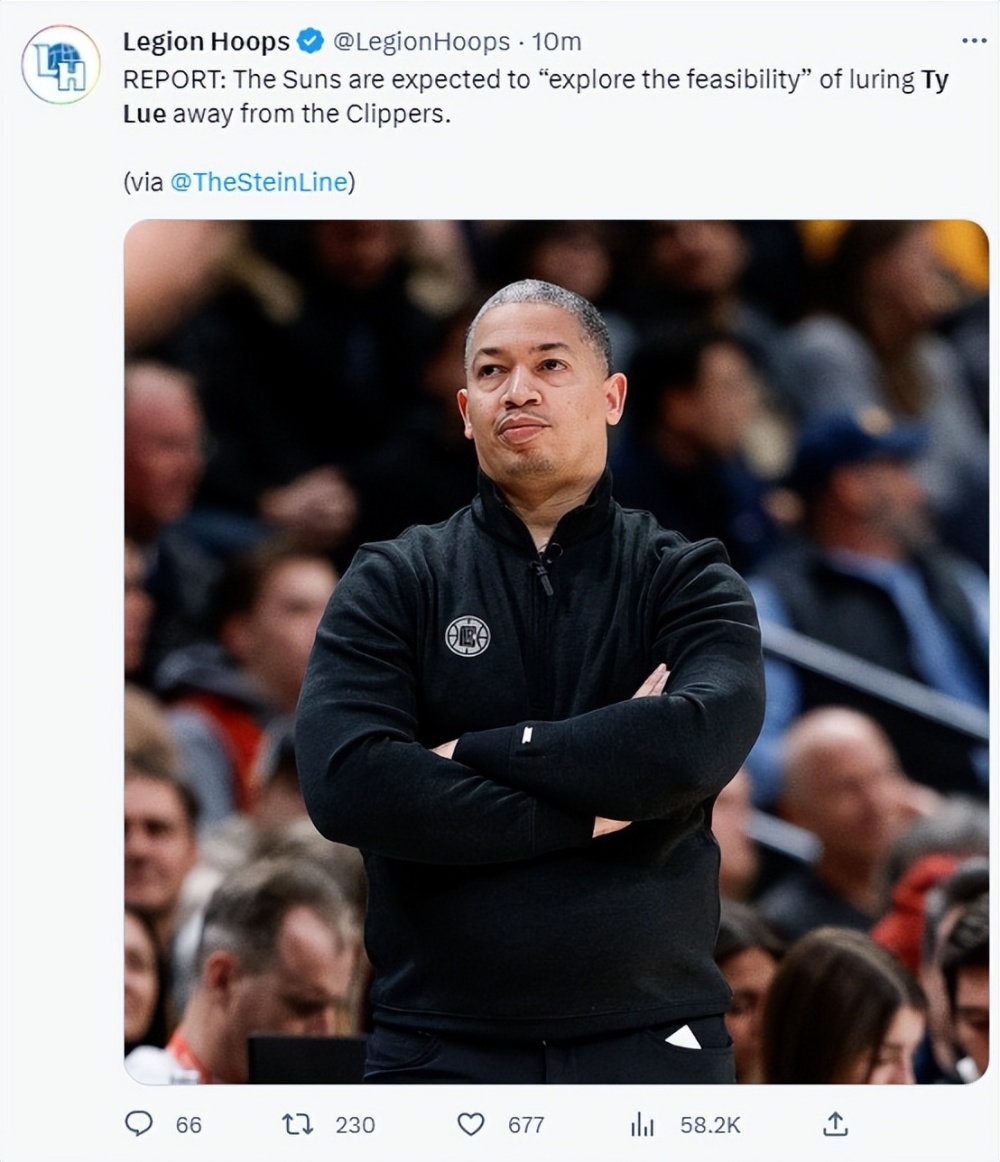Open the view analytics bar chart icon
The image size is (1000, 1162).
(x=643, y=1124)
